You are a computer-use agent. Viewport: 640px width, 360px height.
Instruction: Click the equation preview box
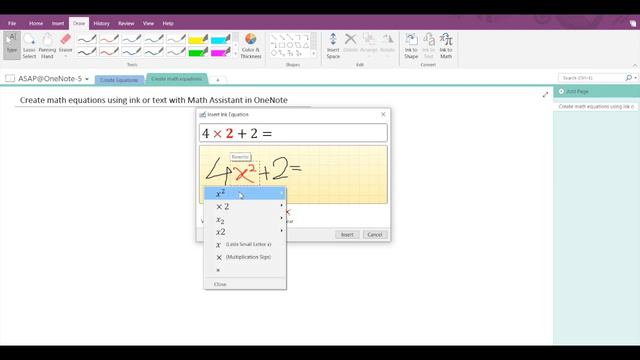tap(293, 133)
